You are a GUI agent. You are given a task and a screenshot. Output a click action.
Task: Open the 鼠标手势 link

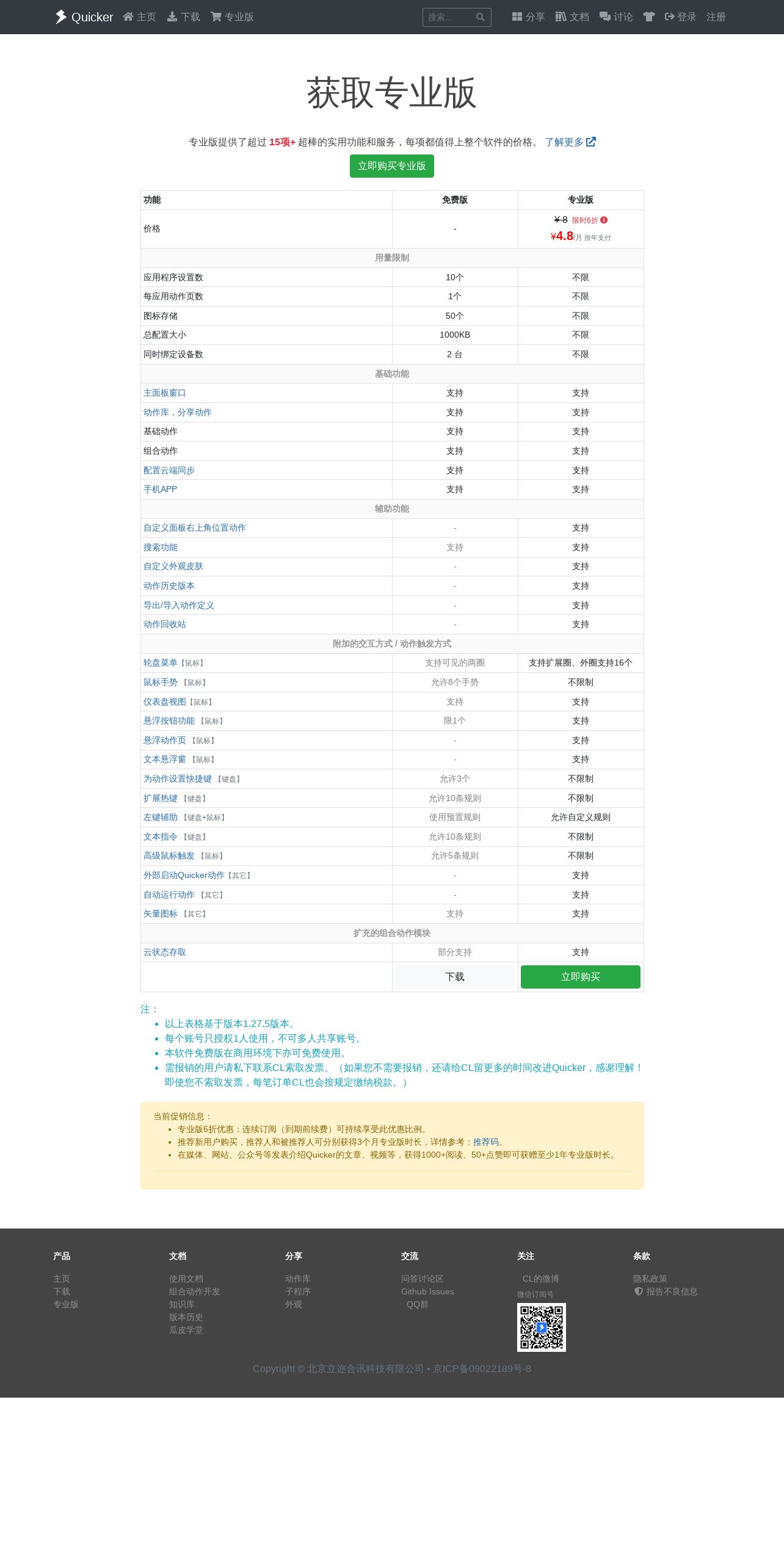click(x=161, y=683)
